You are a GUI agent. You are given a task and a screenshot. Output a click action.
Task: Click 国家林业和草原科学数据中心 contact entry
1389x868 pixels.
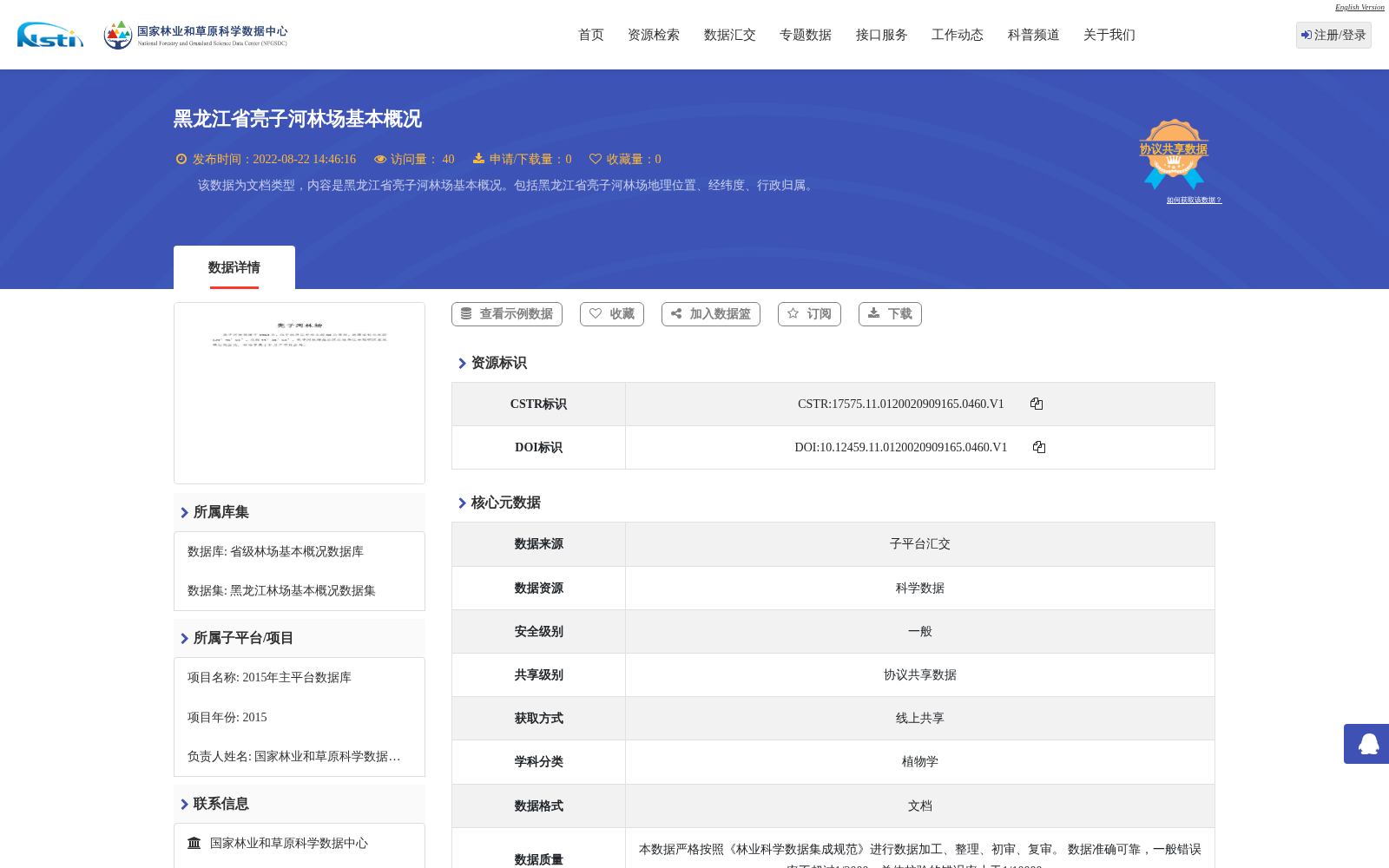click(x=289, y=844)
